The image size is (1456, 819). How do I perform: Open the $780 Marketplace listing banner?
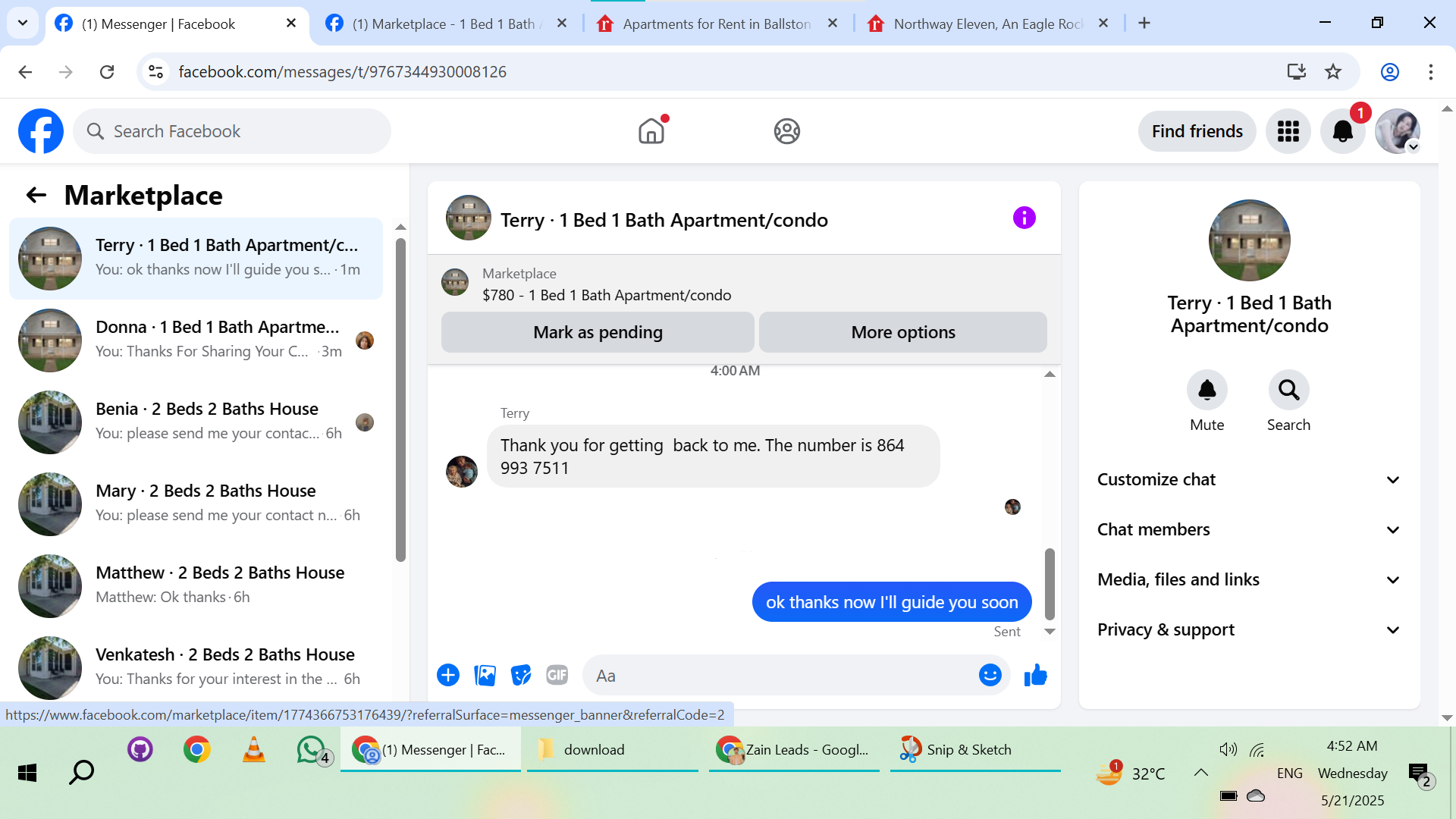click(x=744, y=284)
